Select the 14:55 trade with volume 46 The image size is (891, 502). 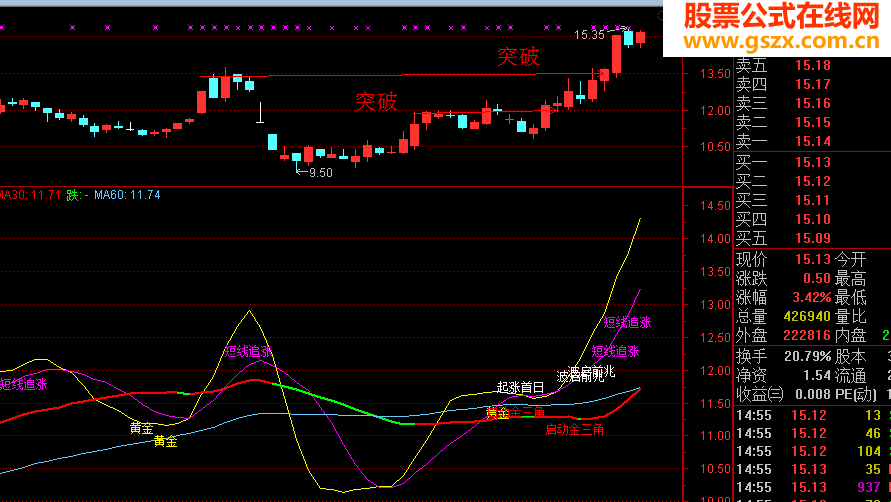point(813,434)
